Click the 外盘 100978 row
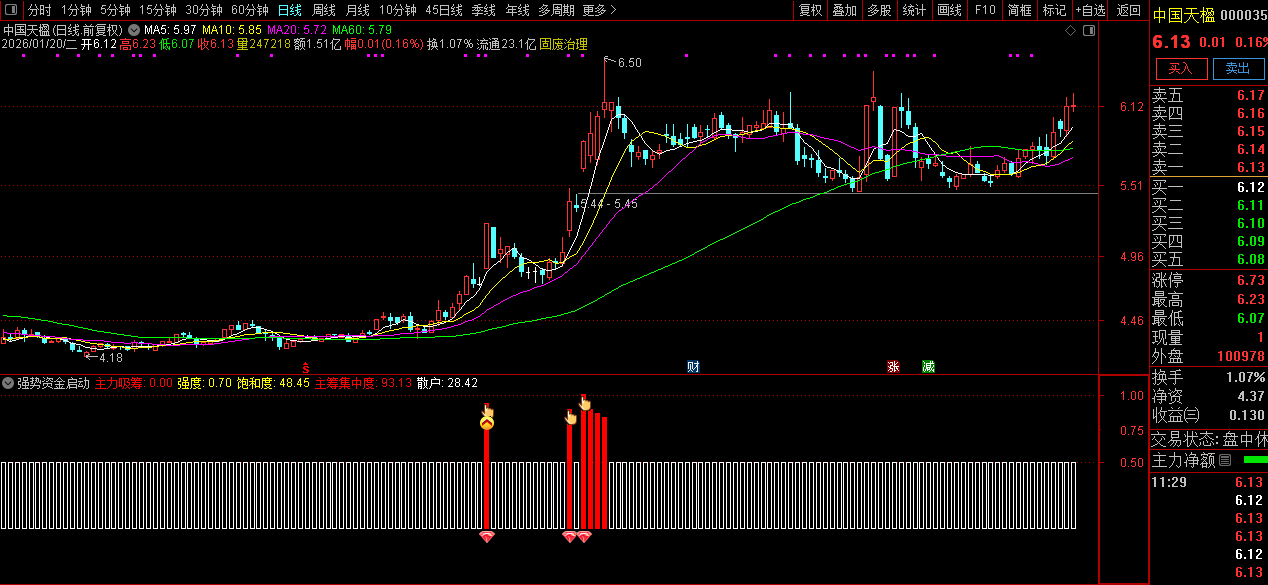Image resolution: width=1268 pixels, height=585 pixels. click(x=1208, y=356)
